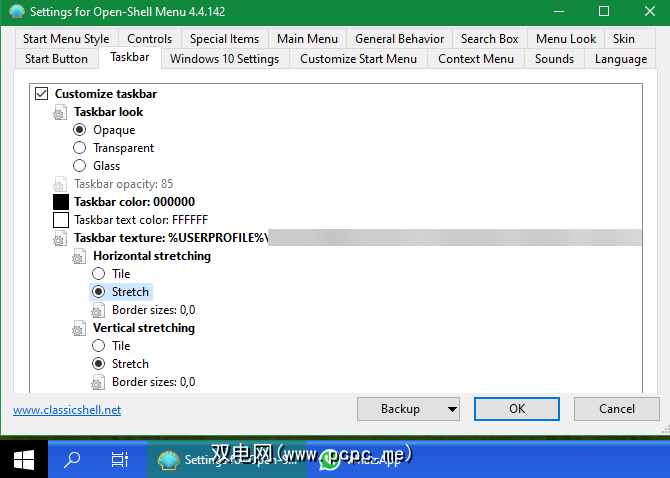Go to the Context Menu tab
Viewport: 670px width, 478px height.
[x=476, y=59]
